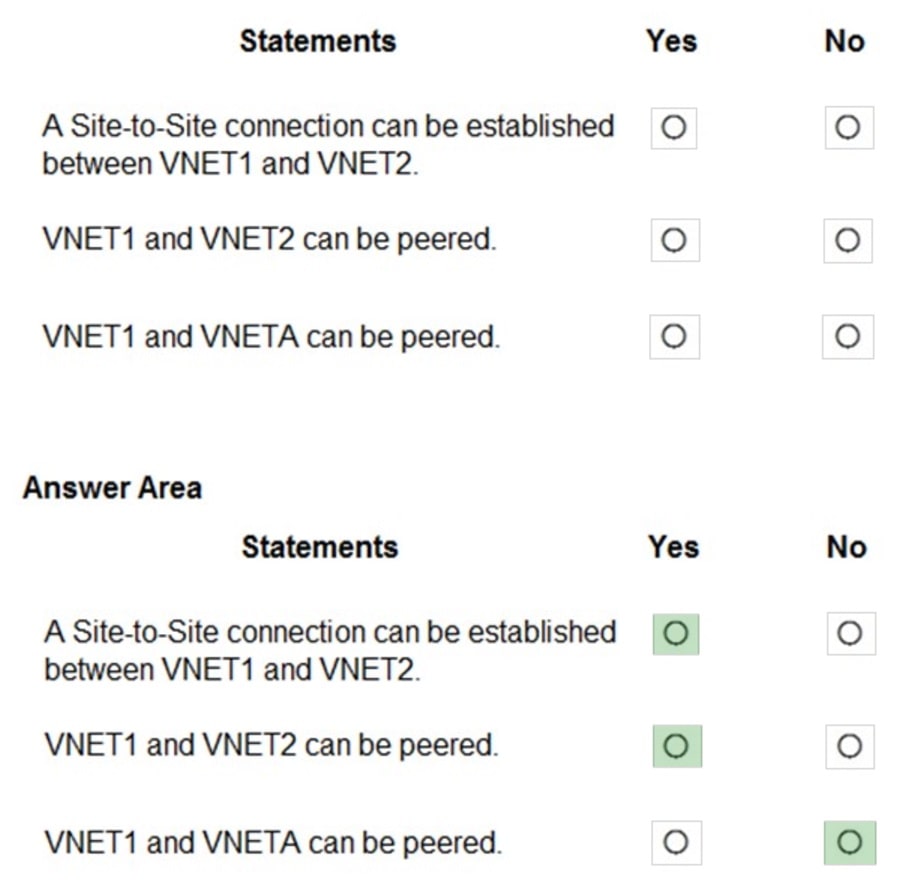The width and height of the screenshot is (904, 895).
Task: Click highlighted Yes for VNET1/VNET2 peering in Answer Area
Action: tap(676, 746)
